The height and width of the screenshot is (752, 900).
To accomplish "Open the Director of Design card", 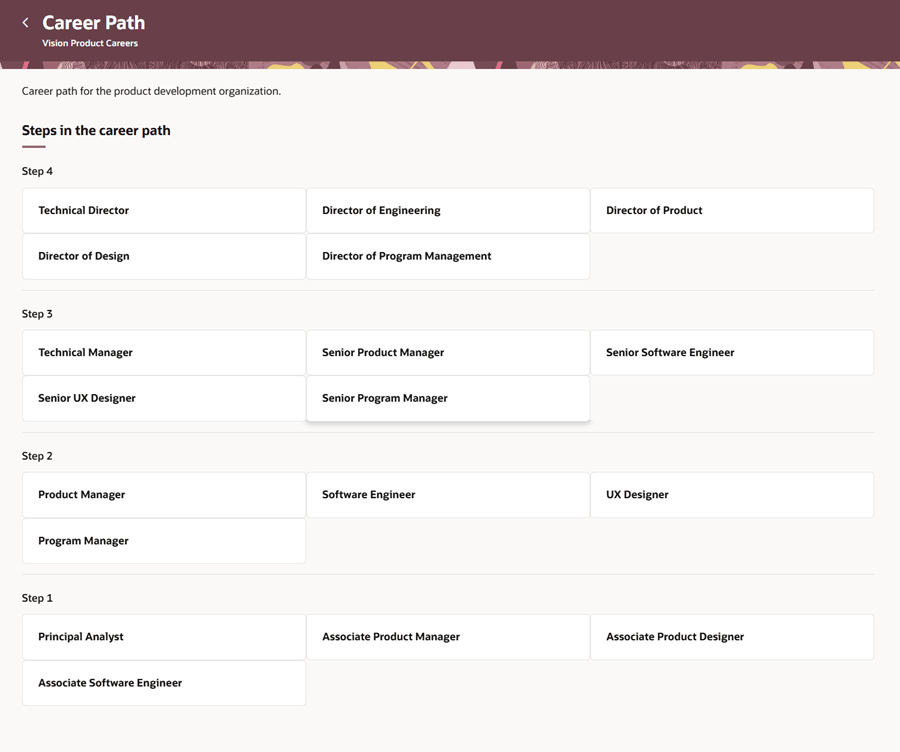I will click(x=163, y=256).
